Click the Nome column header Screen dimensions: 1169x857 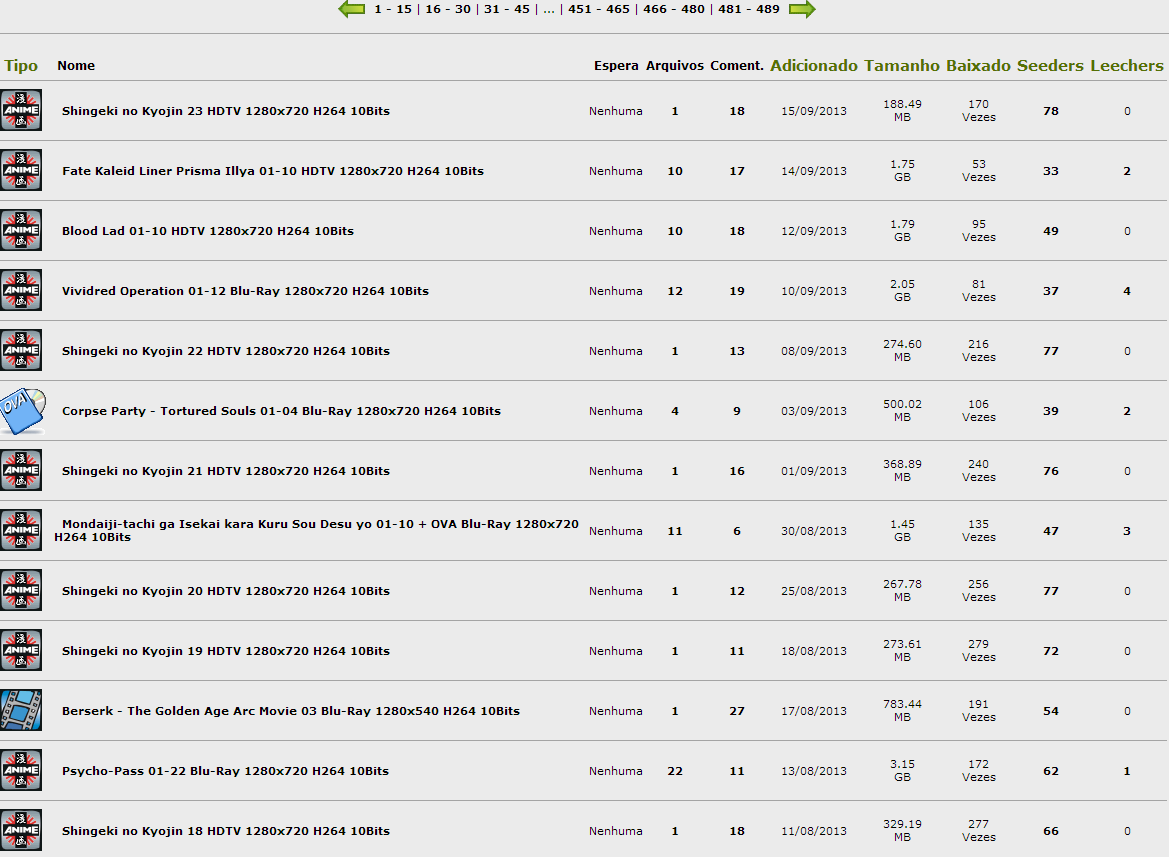click(76, 66)
